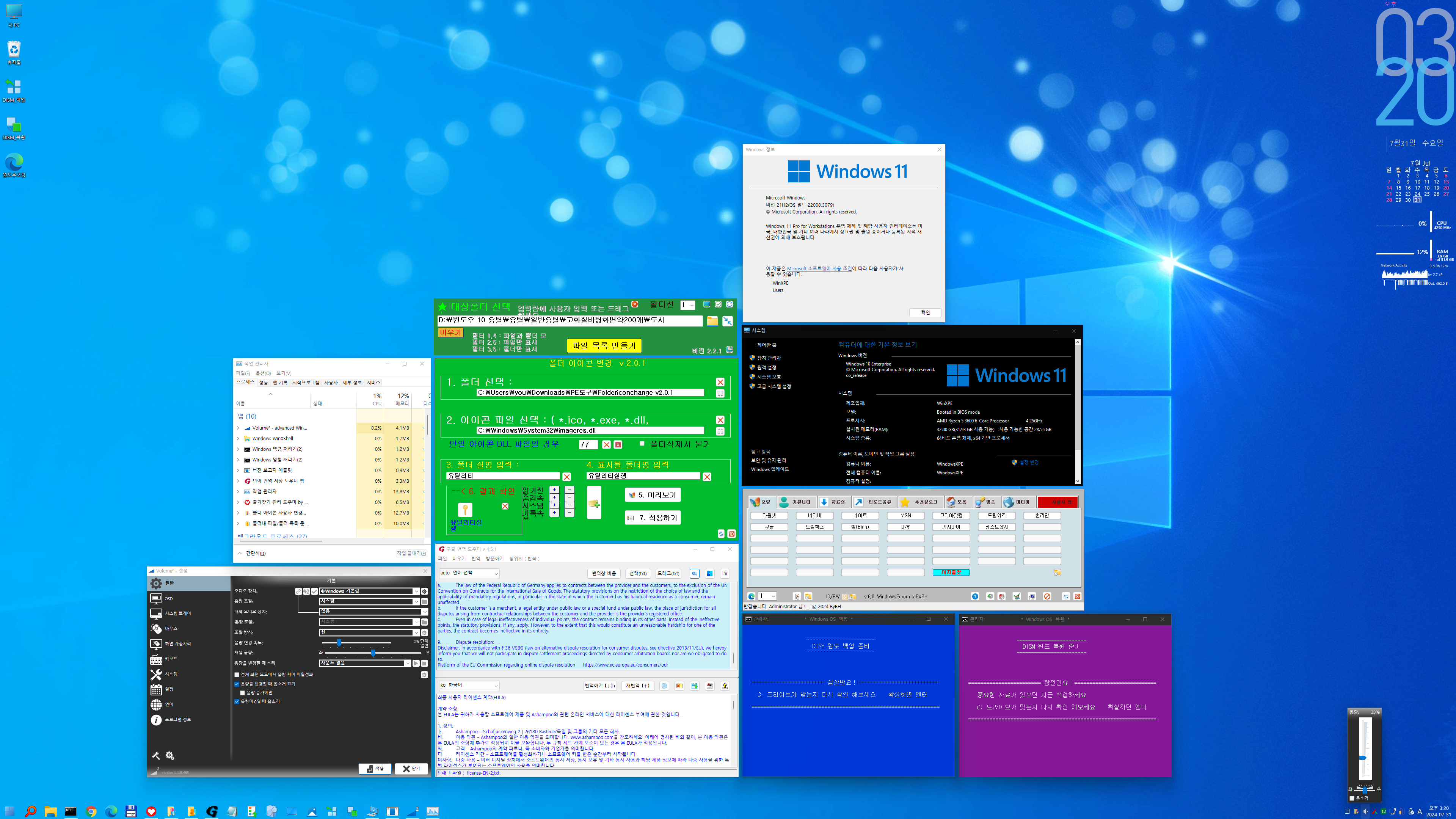1456x819 pixels.
Task: Open the list icon beside the imageres.dll path
Action: [720, 431]
